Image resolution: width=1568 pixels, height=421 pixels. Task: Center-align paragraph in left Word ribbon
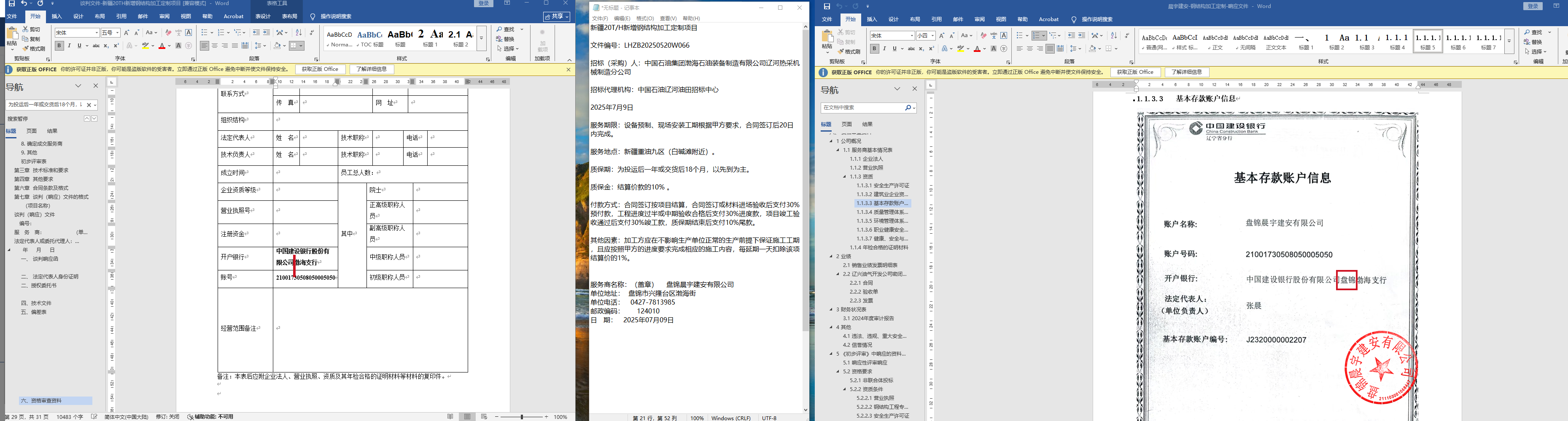click(x=215, y=46)
